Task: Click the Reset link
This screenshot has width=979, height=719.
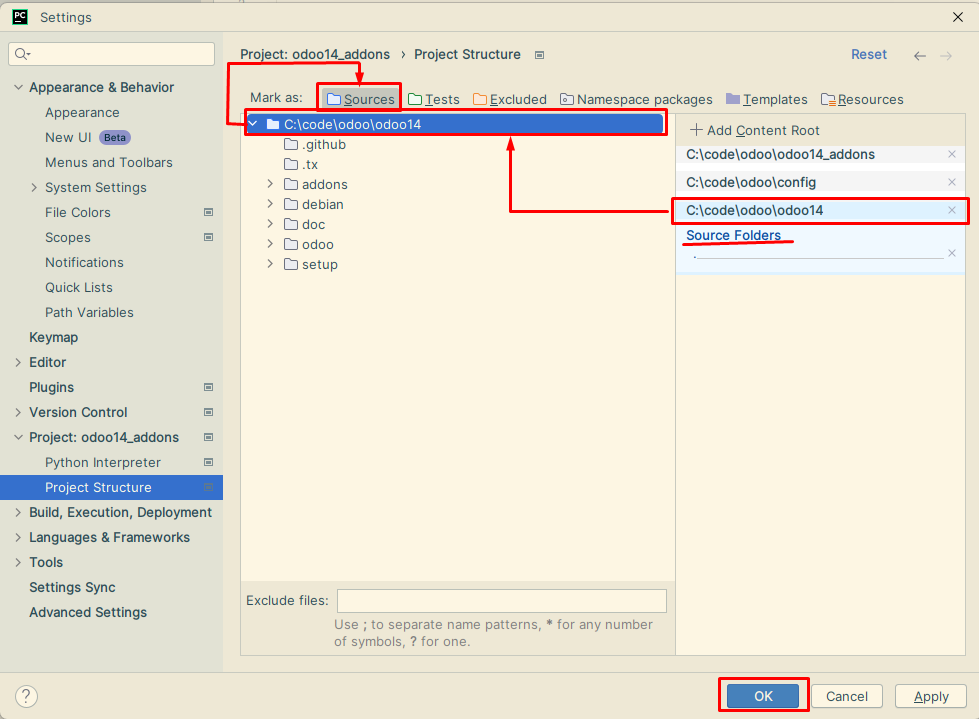Action: pos(868,54)
